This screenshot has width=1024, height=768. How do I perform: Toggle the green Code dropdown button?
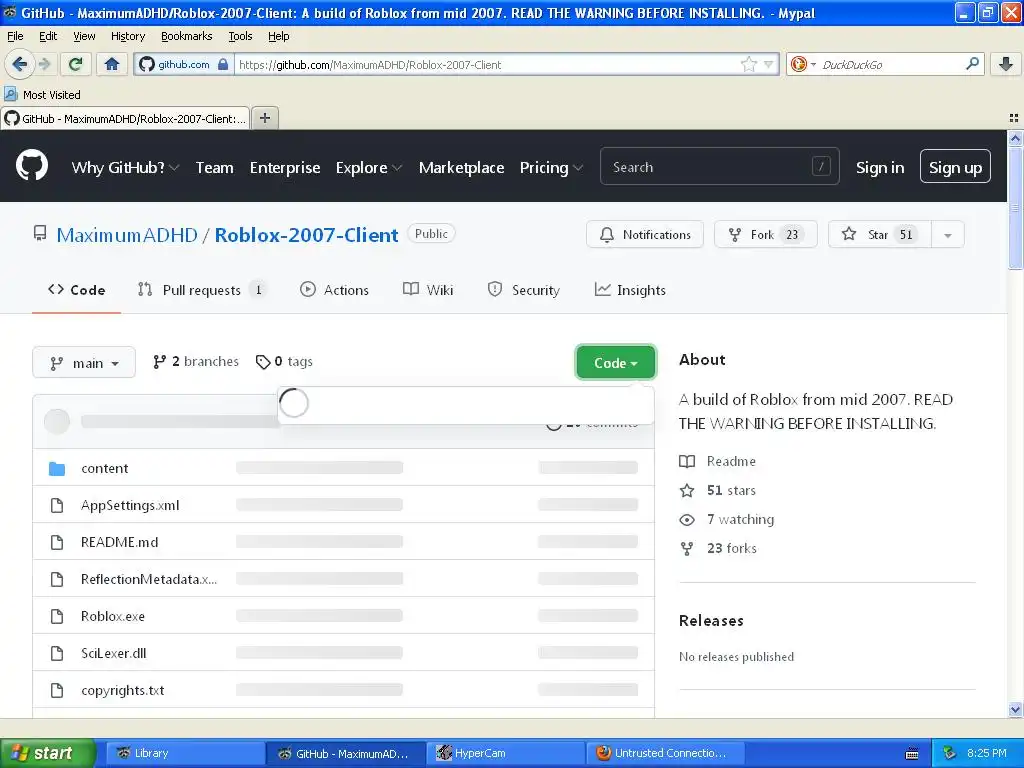[x=615, y=362]
